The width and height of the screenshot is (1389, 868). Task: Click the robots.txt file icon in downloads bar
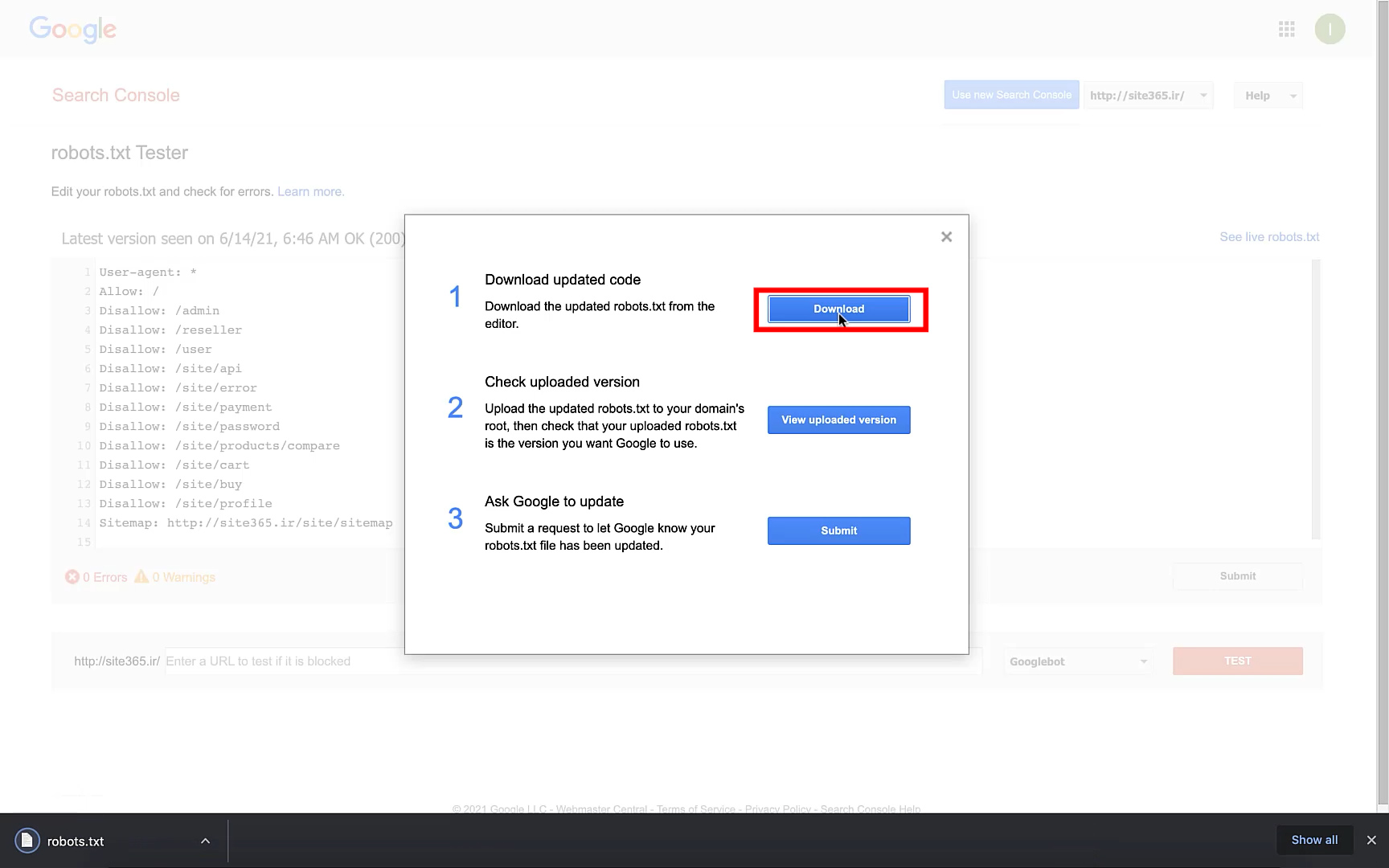point(27,841)
